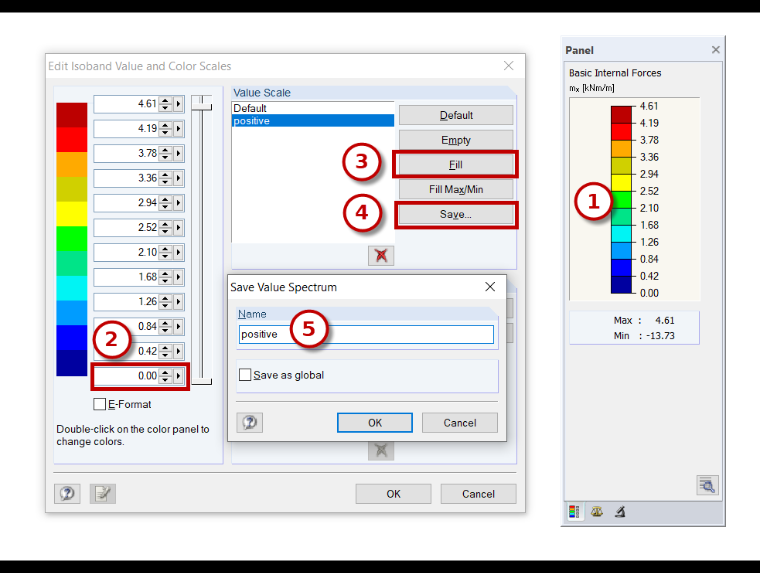Screen dimensions: 760x573
Task: Click the green band in Panel legend
Action: [621, 199]
